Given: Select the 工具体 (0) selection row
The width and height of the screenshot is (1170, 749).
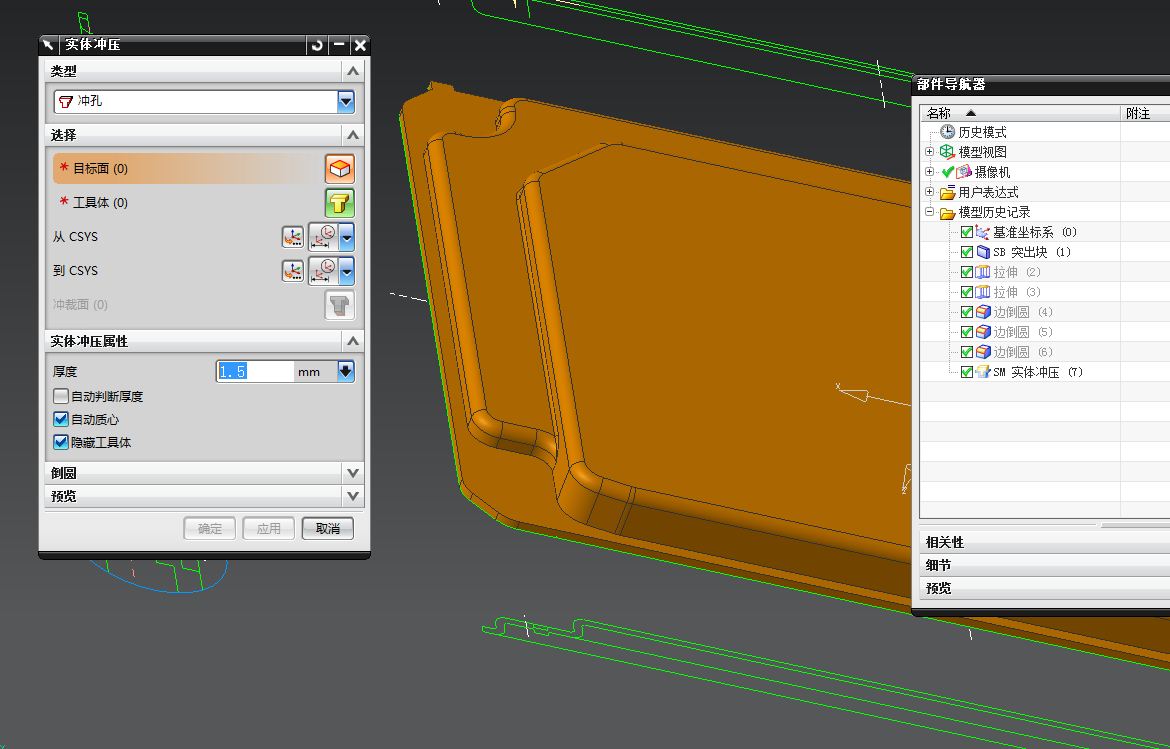Looking at the screenshot, I should pyautogui.click(x=187, y=203).
